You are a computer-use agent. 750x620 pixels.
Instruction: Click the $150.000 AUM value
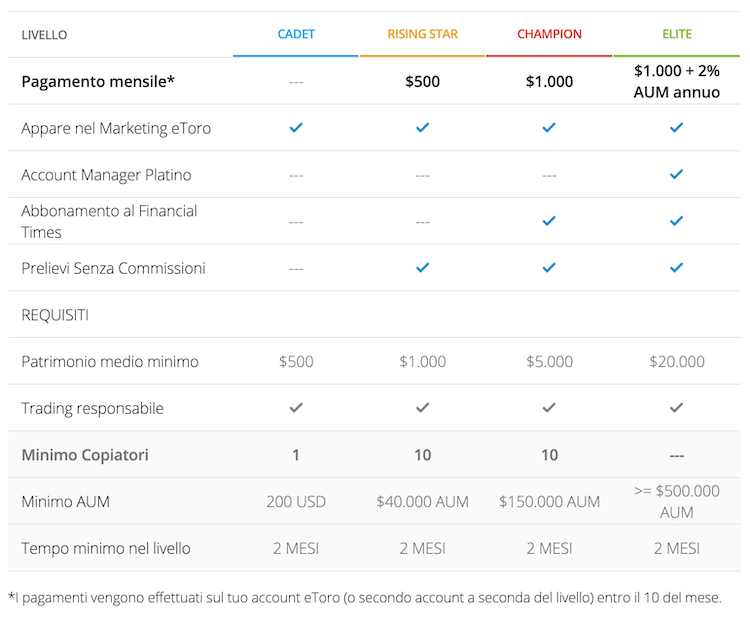(549, 502)
